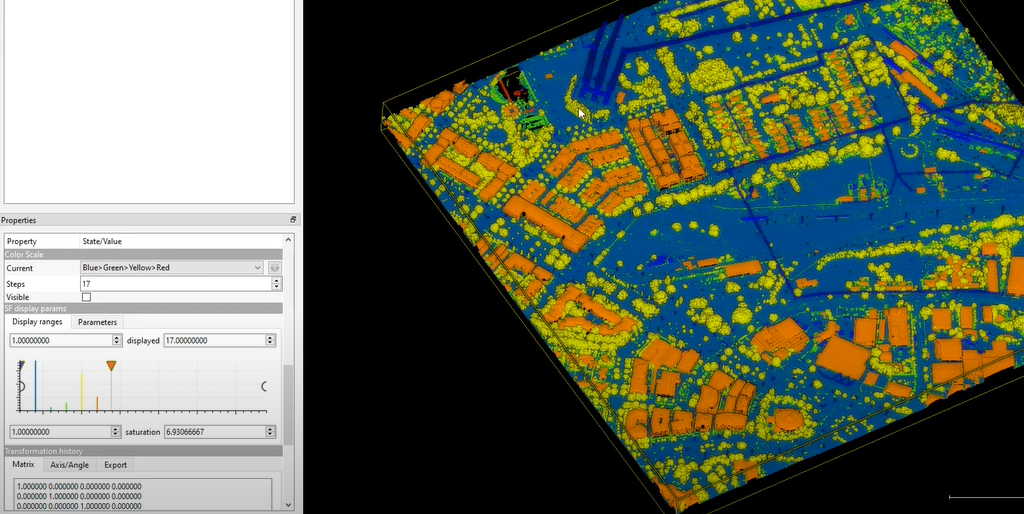Open the Matrix tab in Transformation history
The height and width of the screenshot is (514, 1024).
point(23,465)
